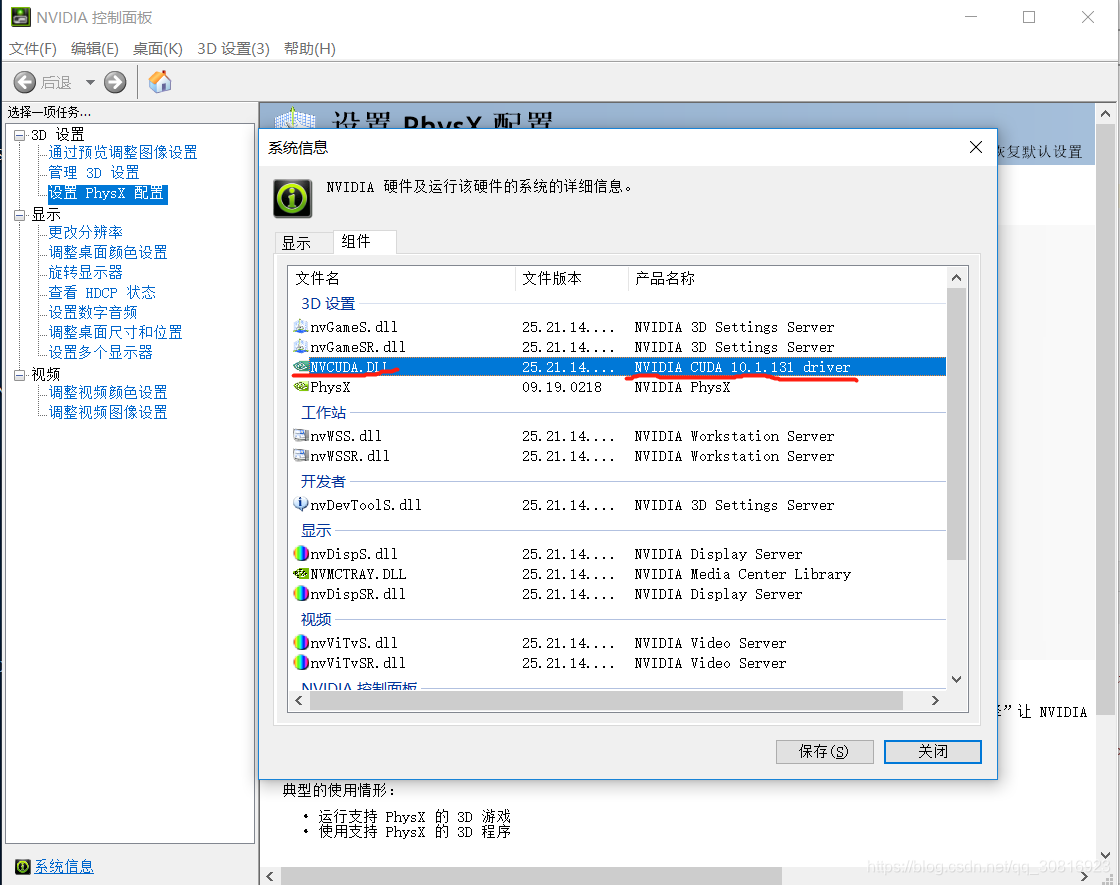Click system information icon at bottom left
The image size is (1120, 885).
[x=22, y=866]
